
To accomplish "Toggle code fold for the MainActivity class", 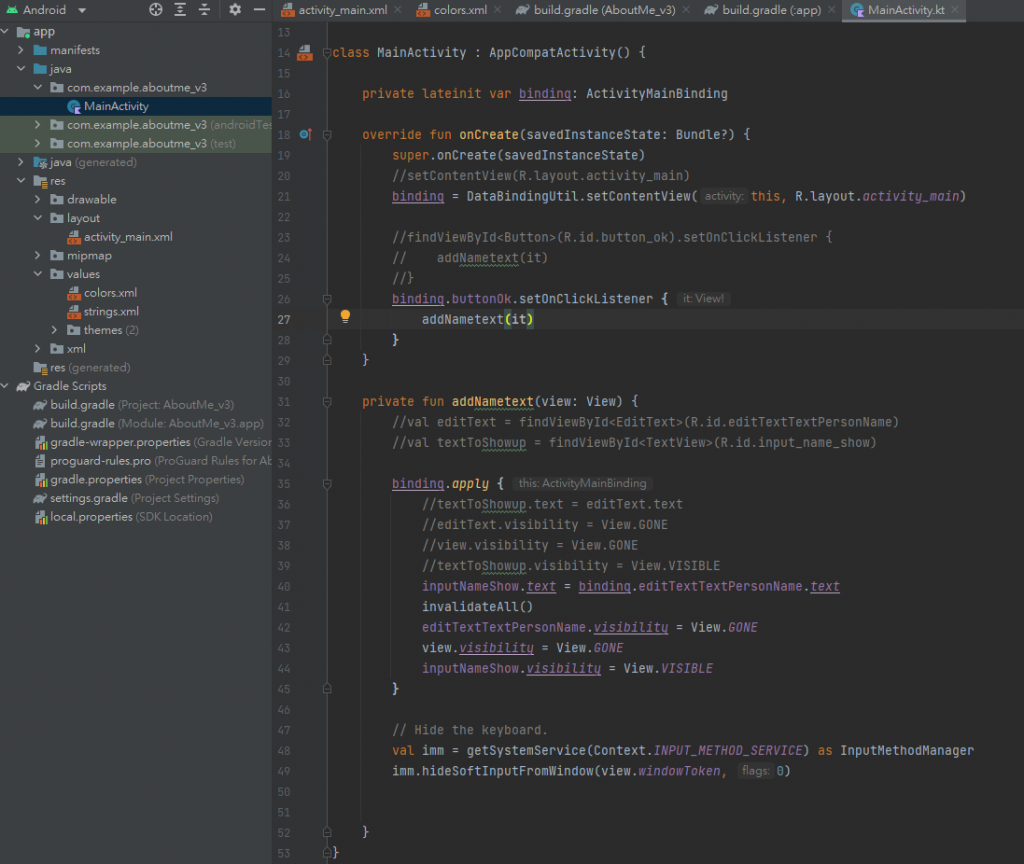I will coord(326,52).
